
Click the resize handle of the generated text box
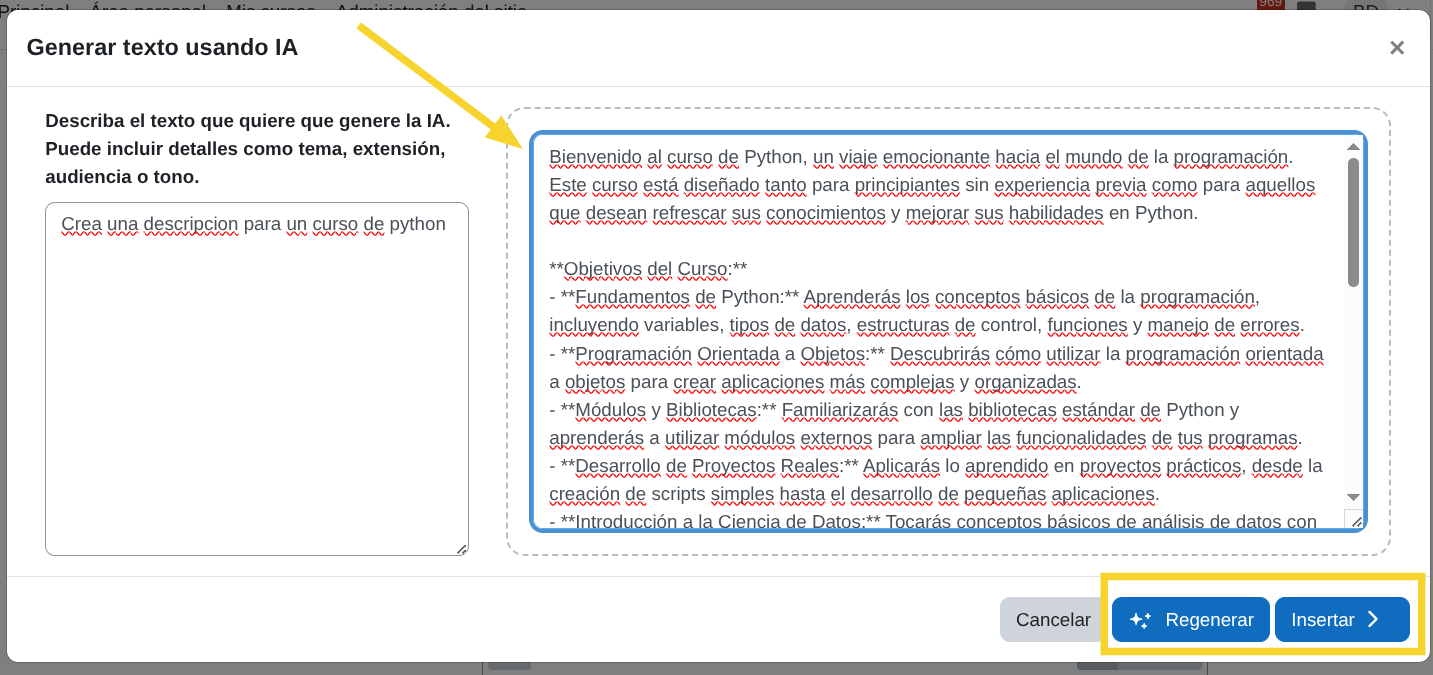point(1357,521)
